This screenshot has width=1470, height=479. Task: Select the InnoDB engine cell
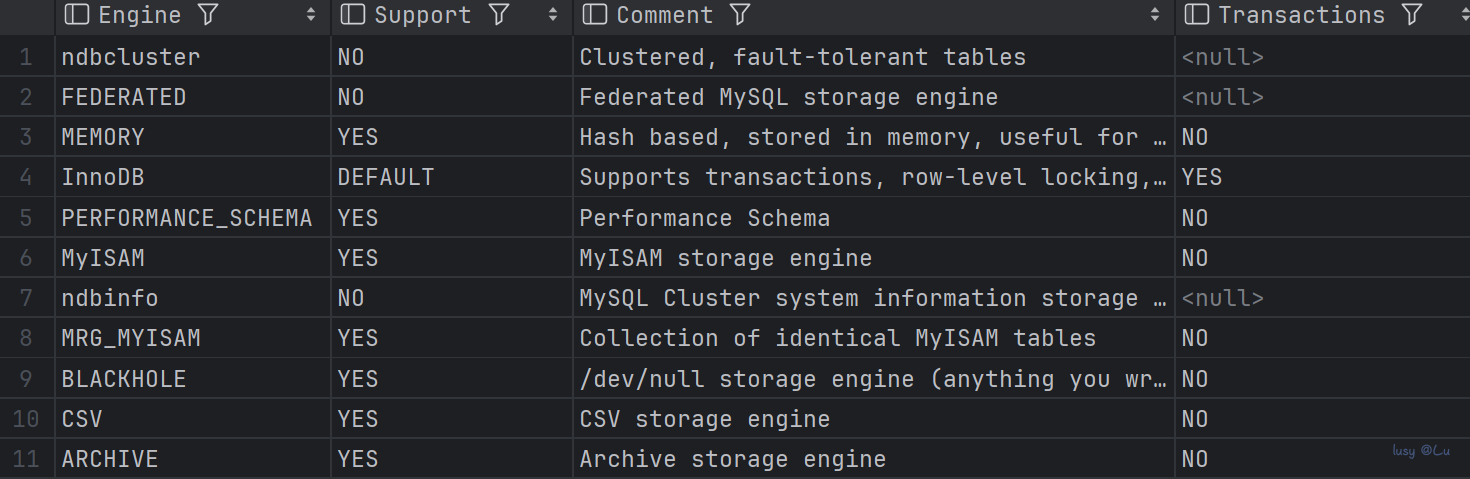point(103,177)
